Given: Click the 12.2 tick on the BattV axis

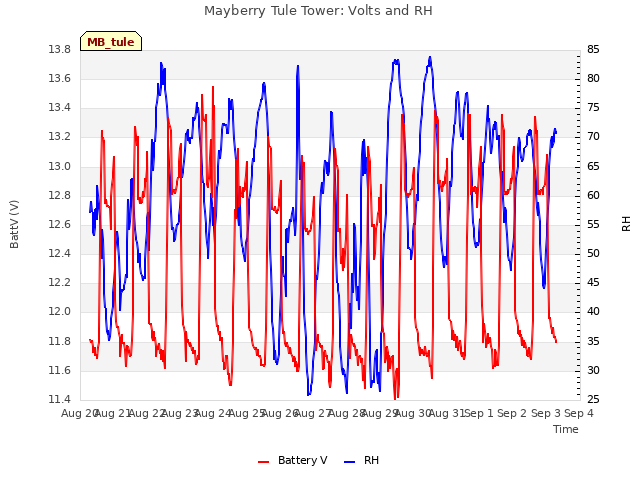Looking at the screenshot, I should coord(60,282).
